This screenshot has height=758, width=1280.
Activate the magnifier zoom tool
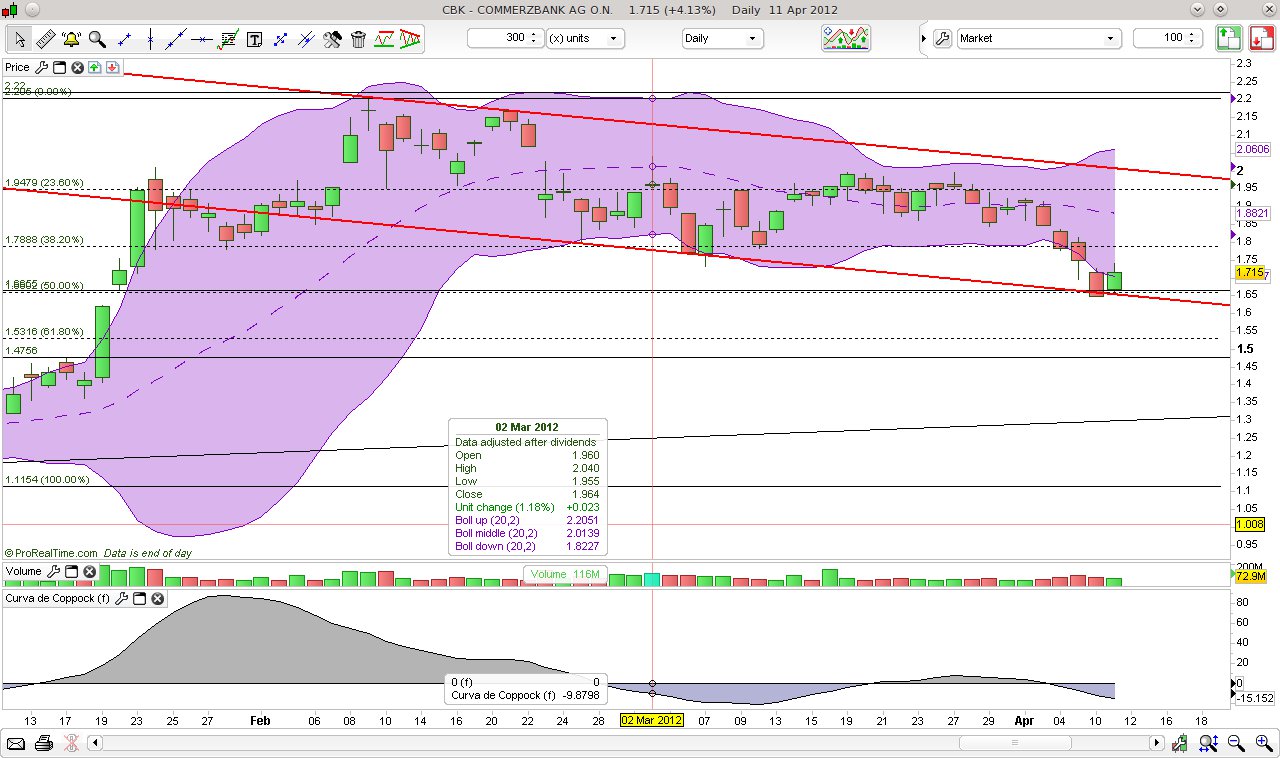pos(96,38)
